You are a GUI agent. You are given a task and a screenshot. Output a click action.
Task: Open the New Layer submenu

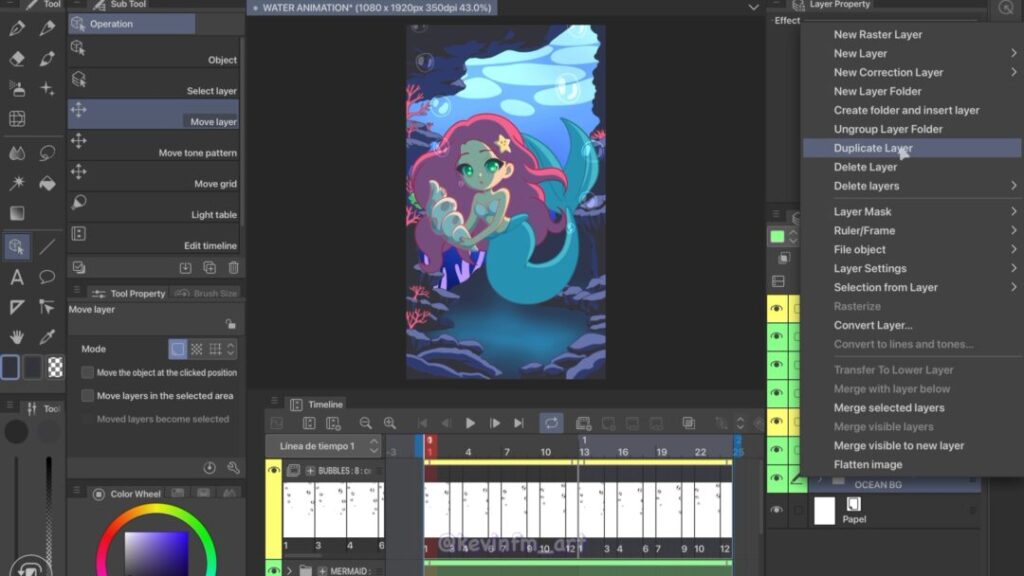pyautogui.click(x=912, y=54)
